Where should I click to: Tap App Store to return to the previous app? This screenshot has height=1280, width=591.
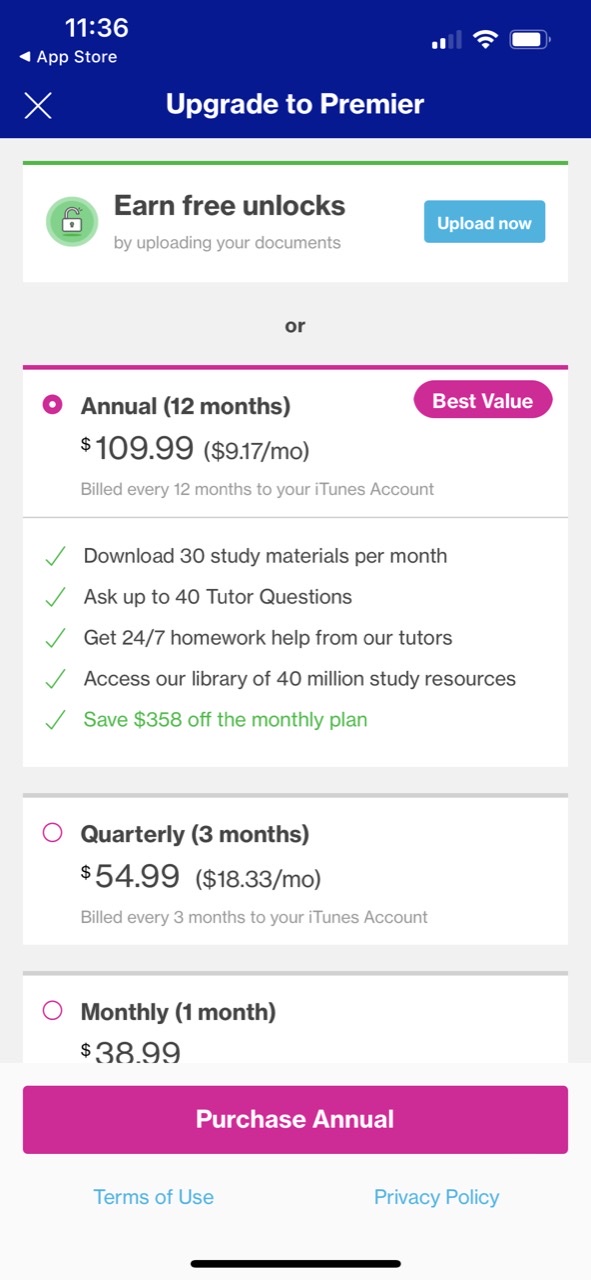pos(66,57)
